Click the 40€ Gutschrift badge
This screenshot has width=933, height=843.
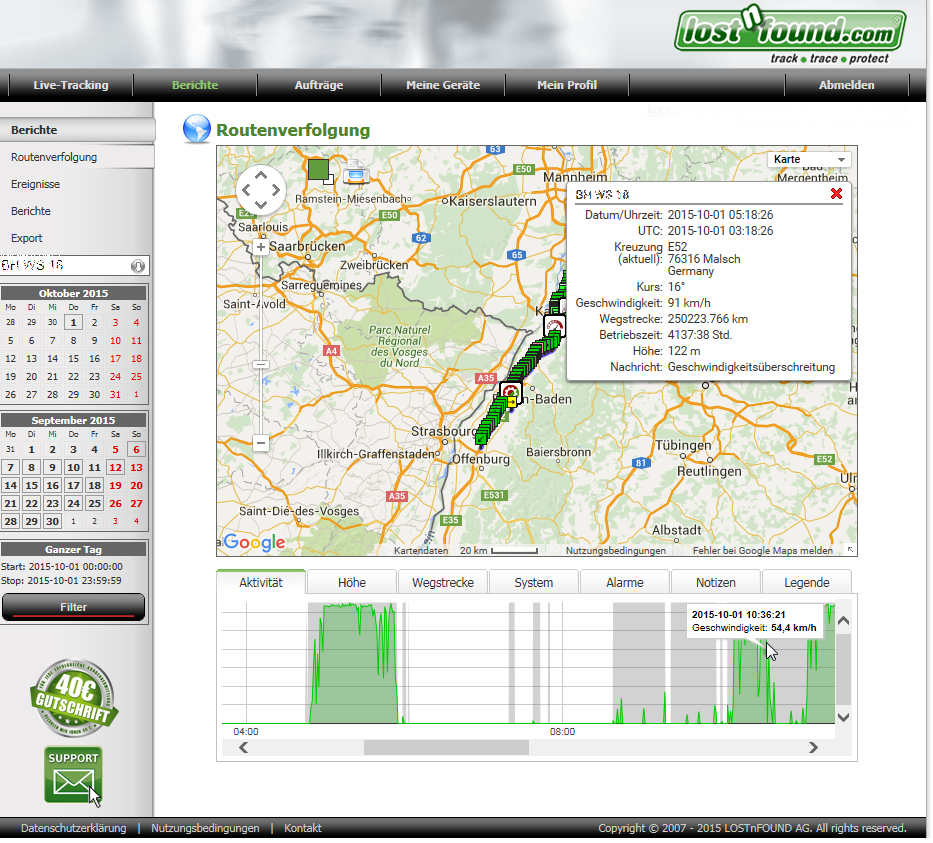pyautogui.click(x=73, y=694)
